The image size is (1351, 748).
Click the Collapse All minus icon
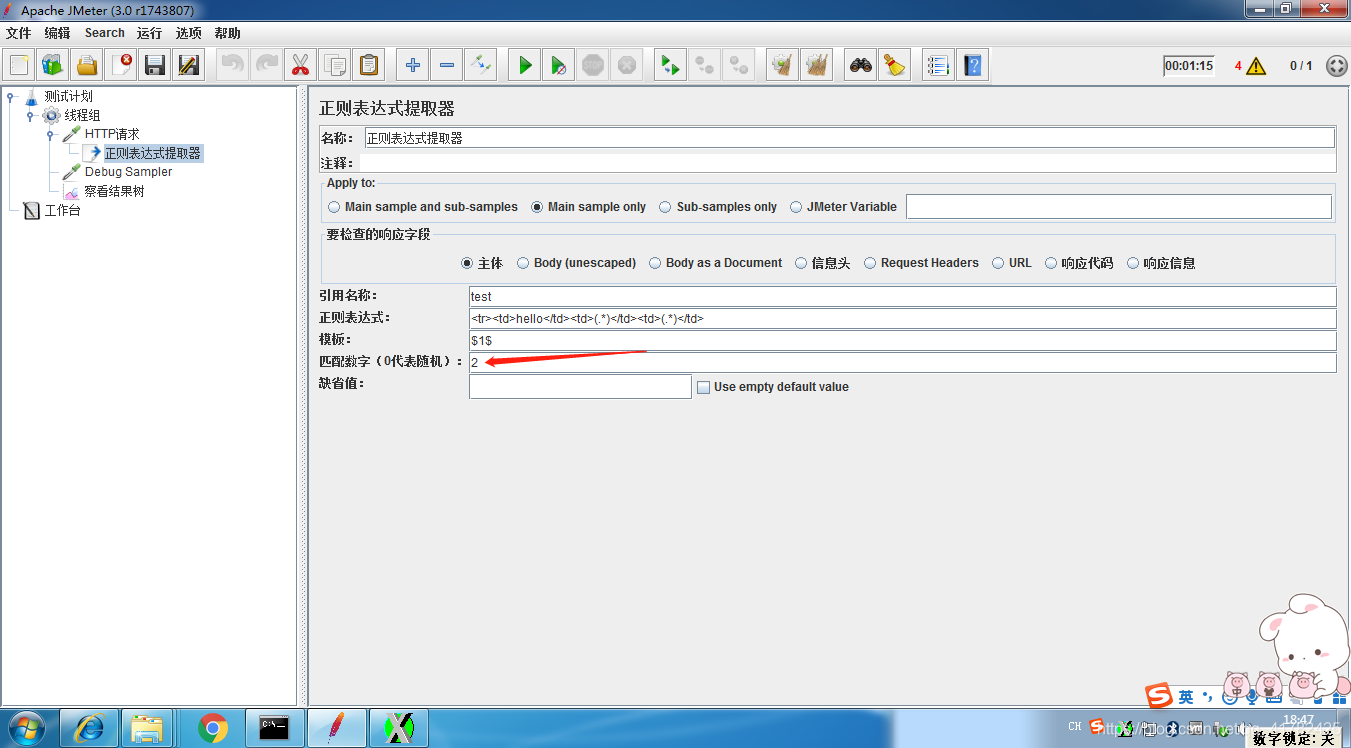pos(447,66)
